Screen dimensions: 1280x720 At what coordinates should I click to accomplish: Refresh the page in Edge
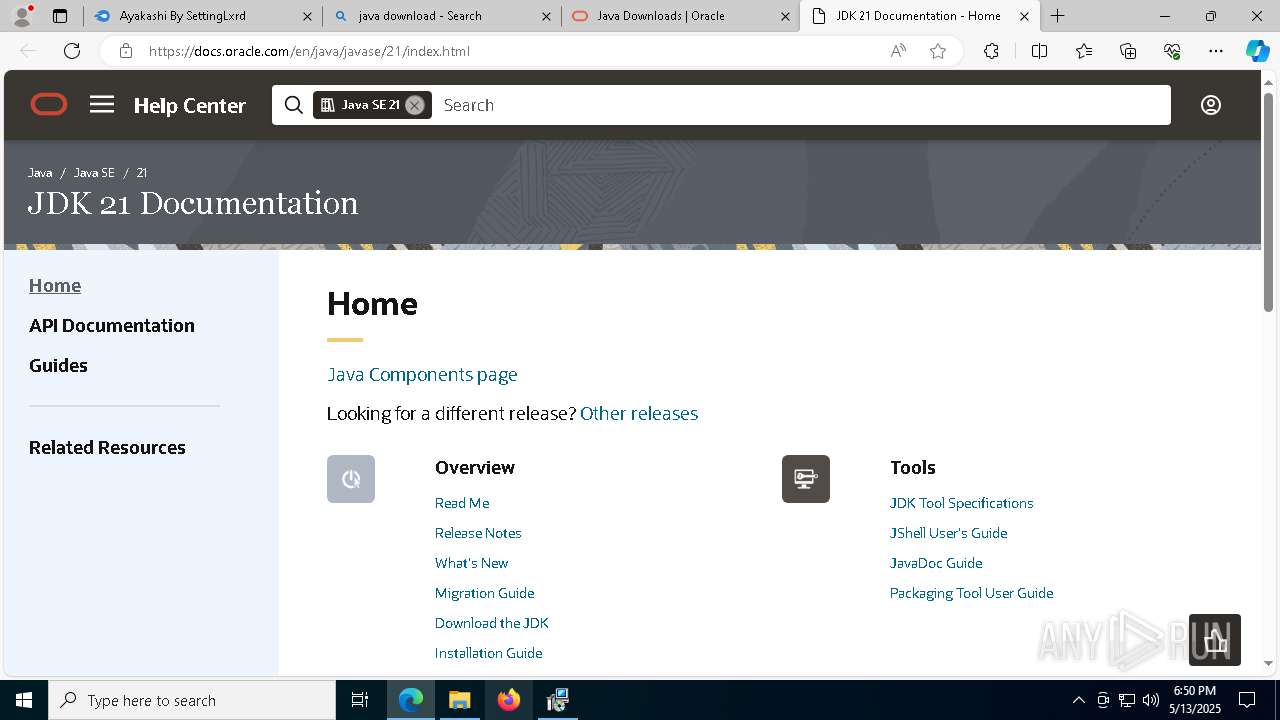tap(72, 51)
